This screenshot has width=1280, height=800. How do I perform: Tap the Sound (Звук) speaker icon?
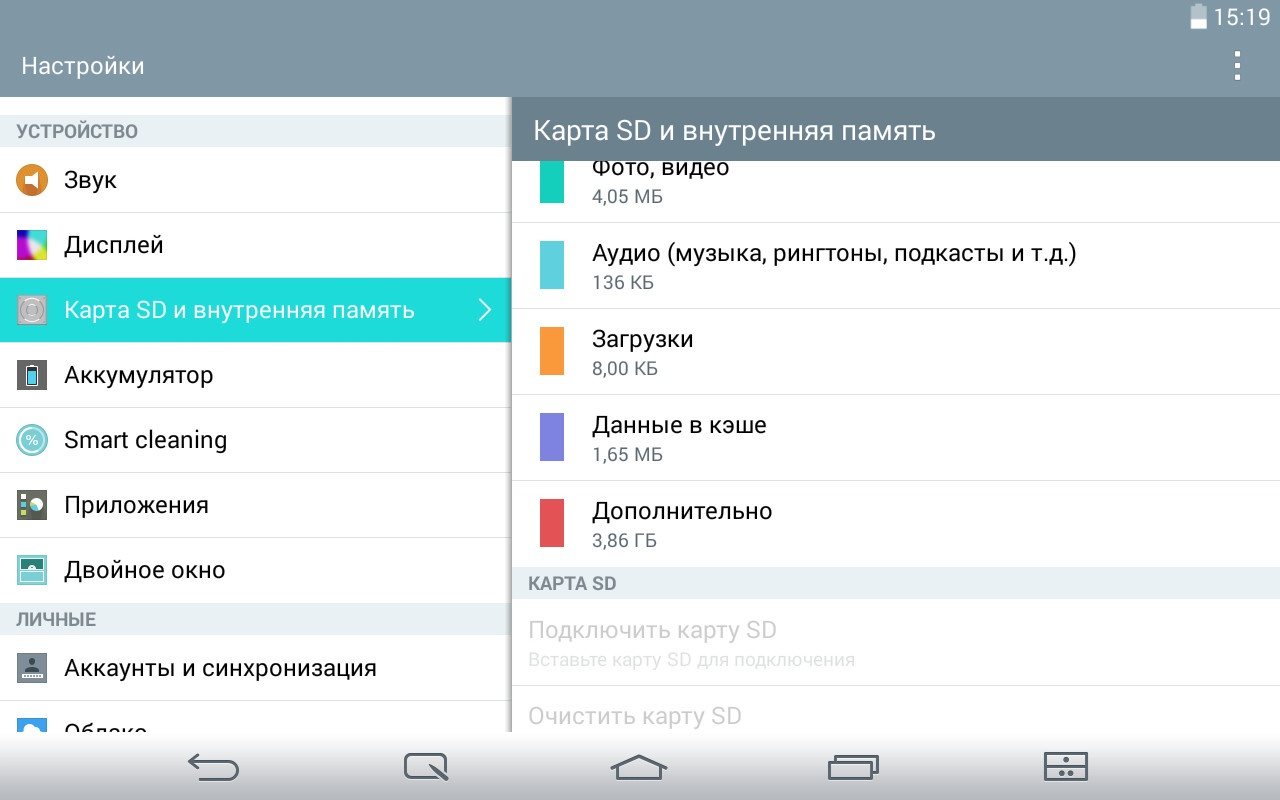[32, 180]
